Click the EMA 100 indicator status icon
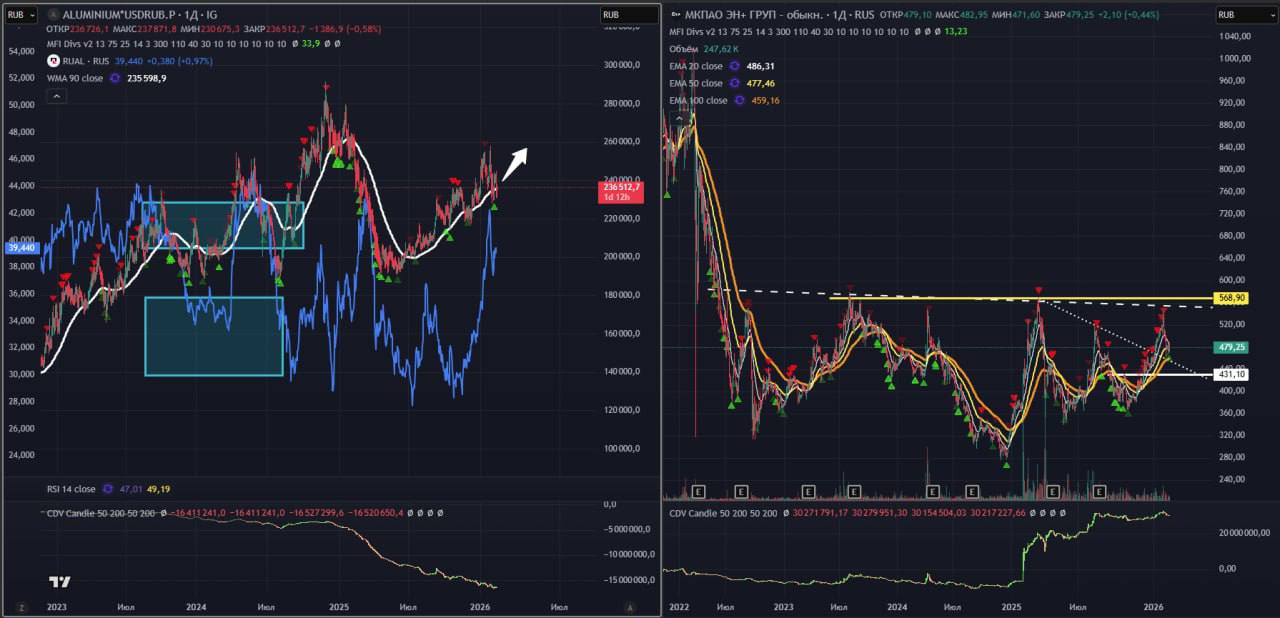The image size is (1280, 618). coord(740,101)
